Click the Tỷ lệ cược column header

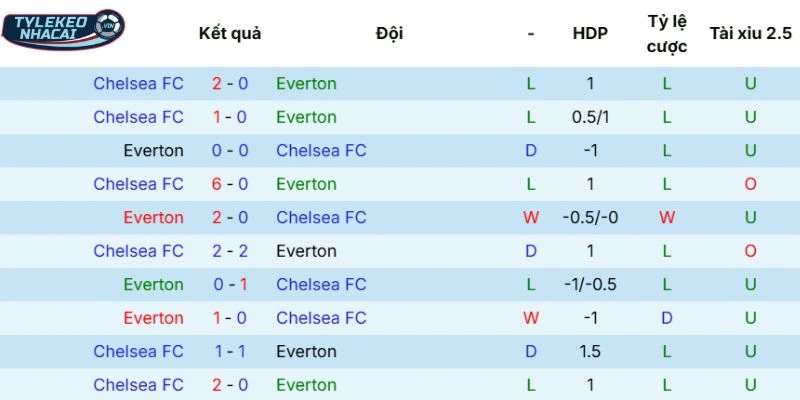tap(667, 33)
